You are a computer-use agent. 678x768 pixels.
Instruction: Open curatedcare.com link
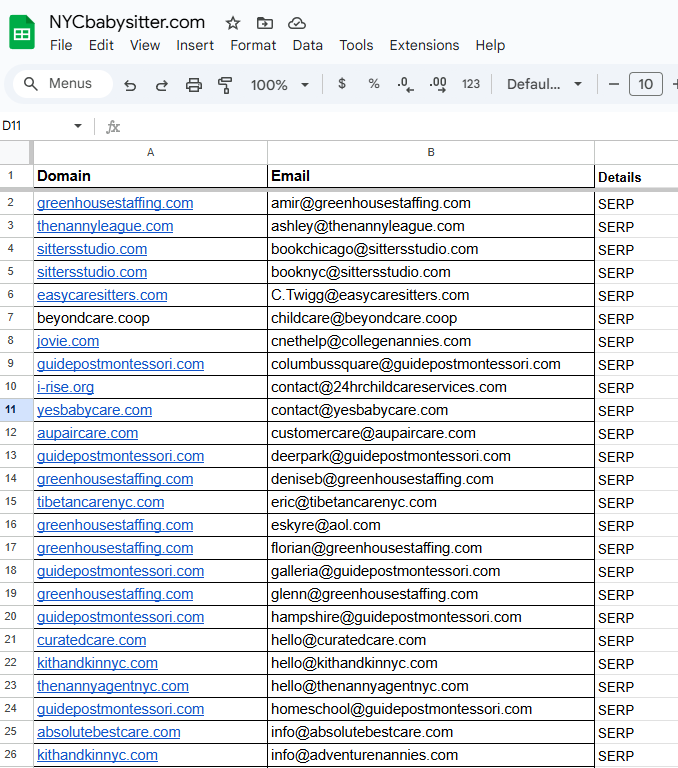click(x=92, y=640)
